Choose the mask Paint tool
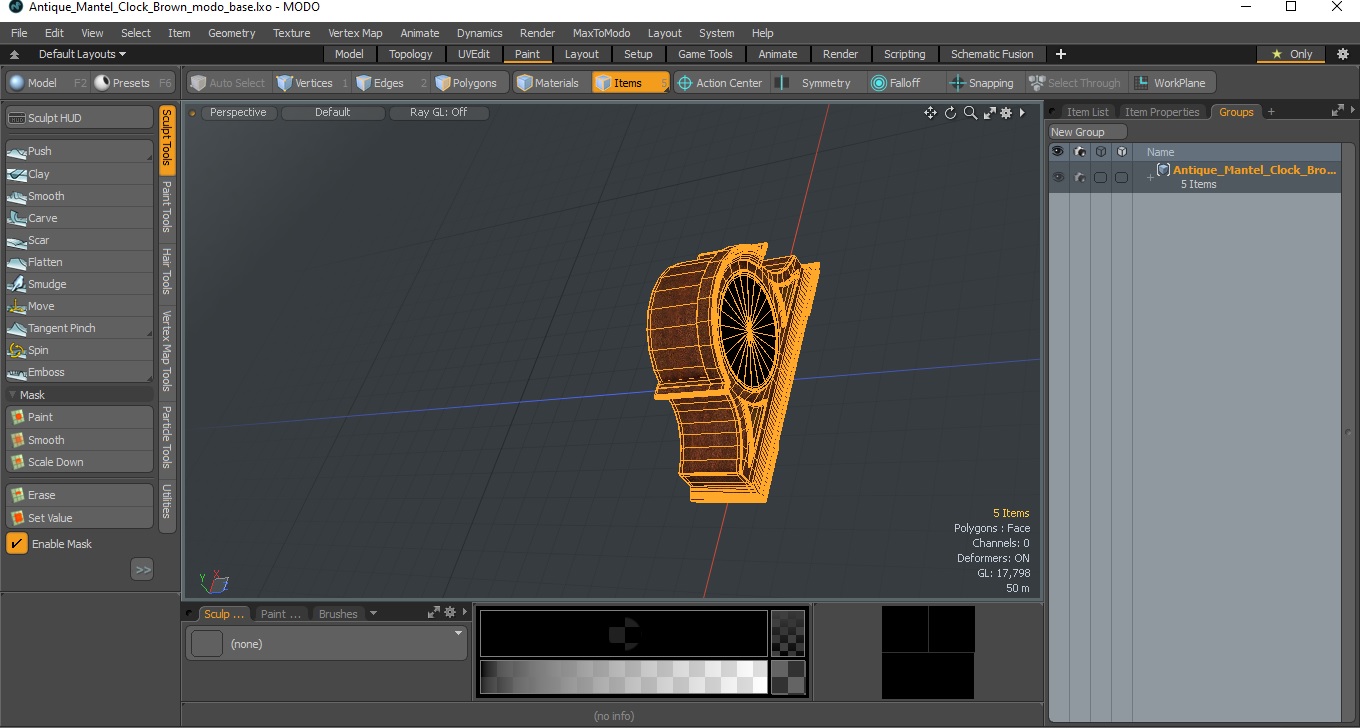The height and width of the screenshot is (728, 1360). click(x=79, y=417)
